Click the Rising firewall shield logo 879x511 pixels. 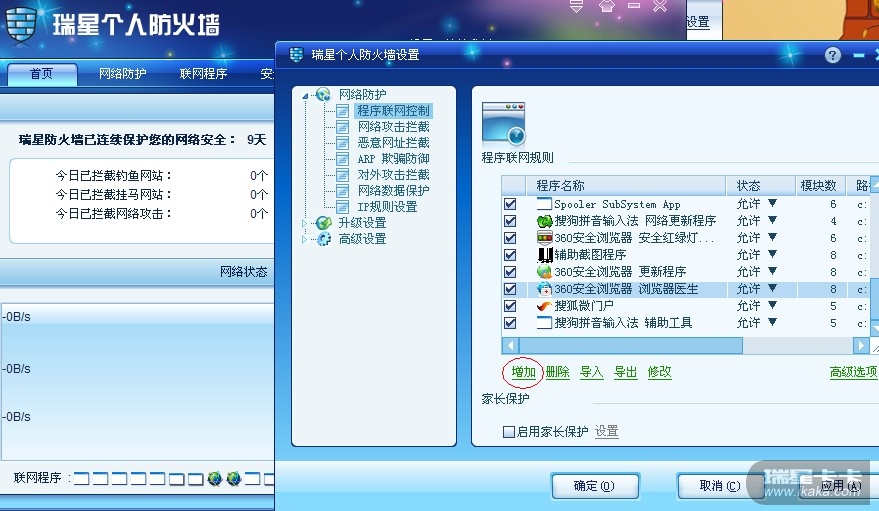[x=21, y=24]
